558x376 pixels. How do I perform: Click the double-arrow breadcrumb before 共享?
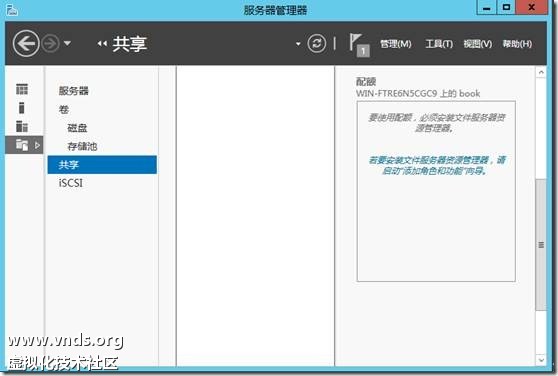coord(102,43)
